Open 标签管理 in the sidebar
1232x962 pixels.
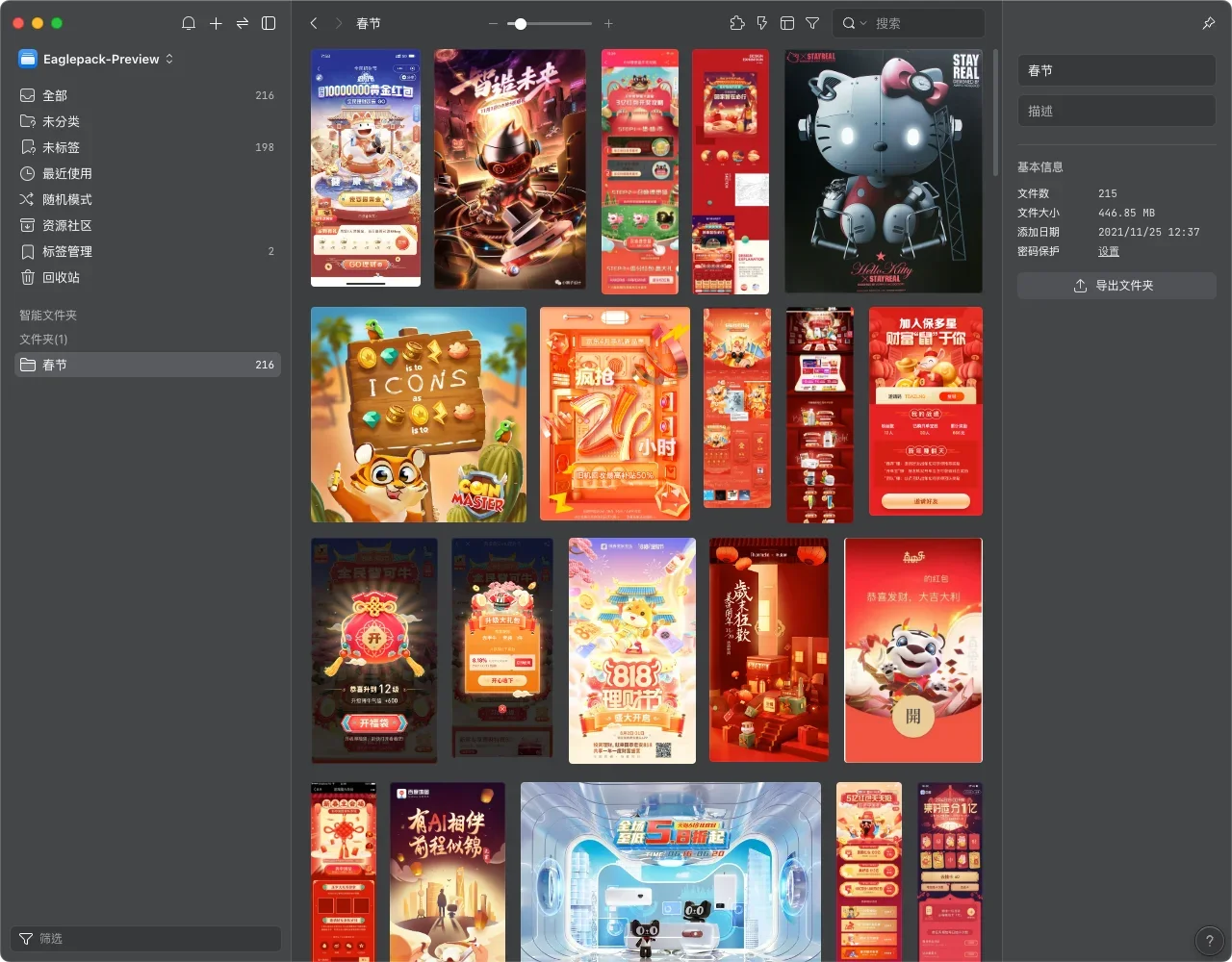(147, 251)
